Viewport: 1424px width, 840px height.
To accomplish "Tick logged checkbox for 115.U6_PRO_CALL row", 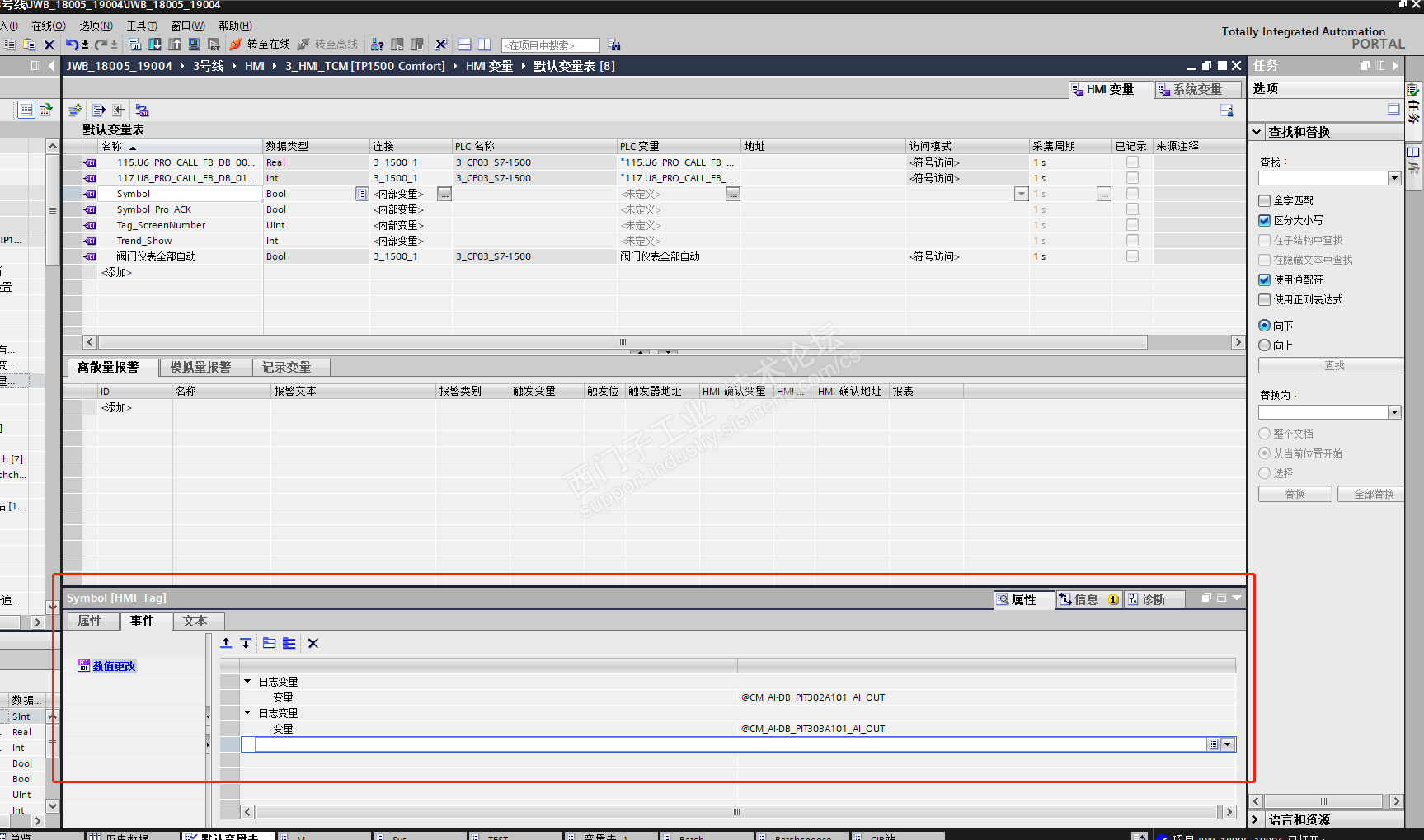I will (1132, 162).
